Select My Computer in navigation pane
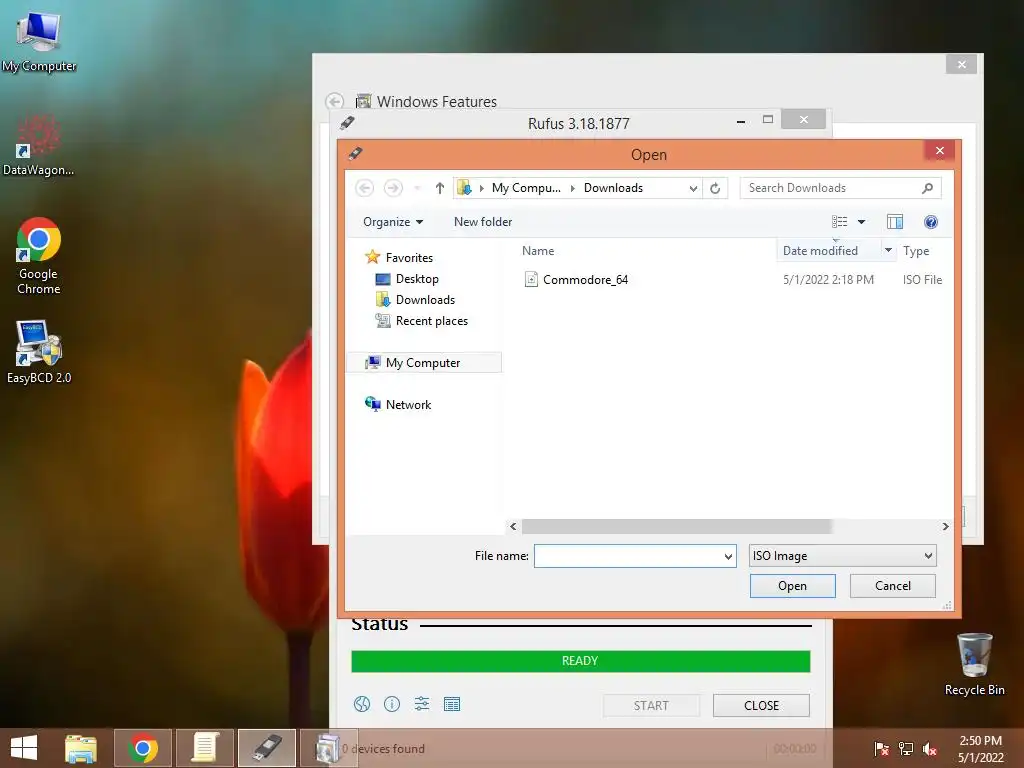1024x768 pixels. [x=423, y=362]
